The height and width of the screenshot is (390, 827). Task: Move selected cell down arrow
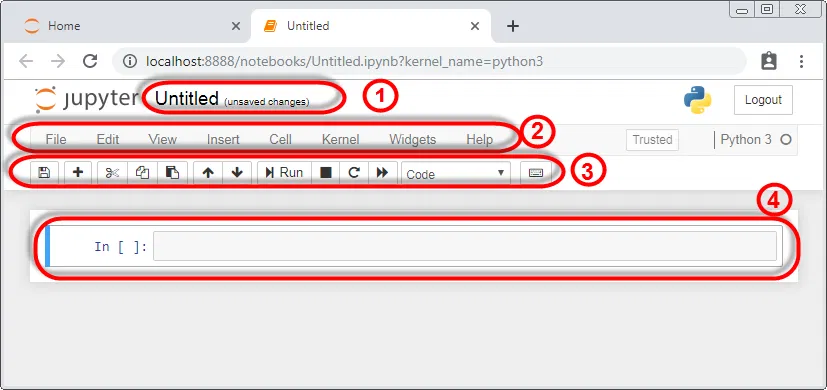point(237,173)
